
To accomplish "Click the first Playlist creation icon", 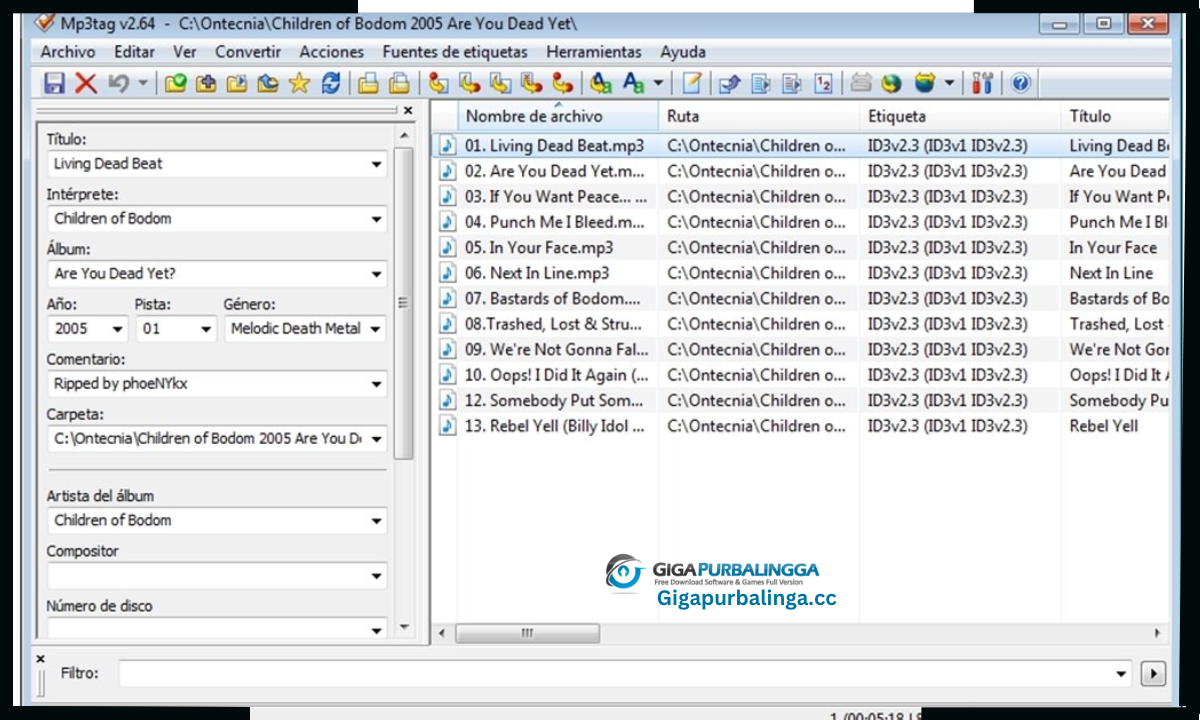I will tap(369, 83).
